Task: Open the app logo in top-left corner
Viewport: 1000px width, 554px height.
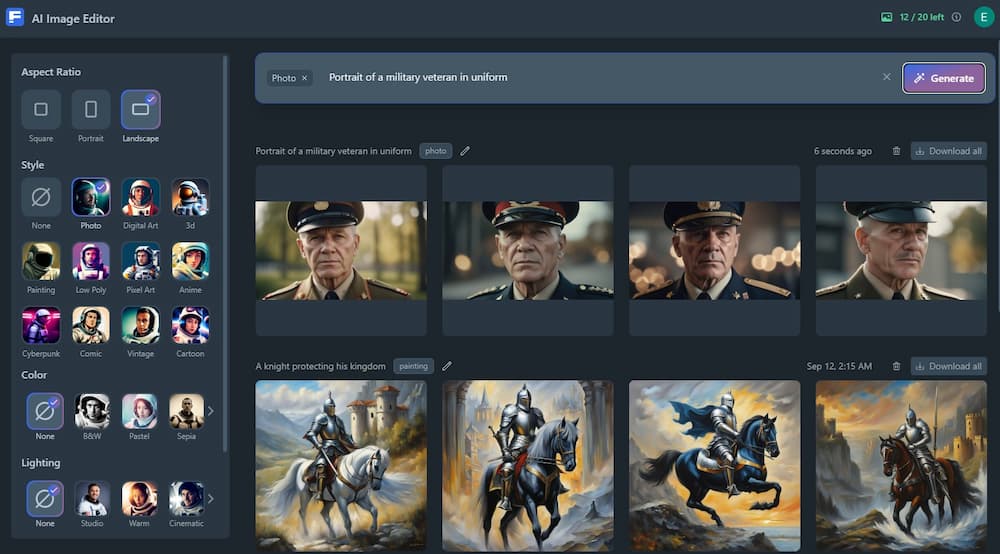Action: click(x=15, y=18)
